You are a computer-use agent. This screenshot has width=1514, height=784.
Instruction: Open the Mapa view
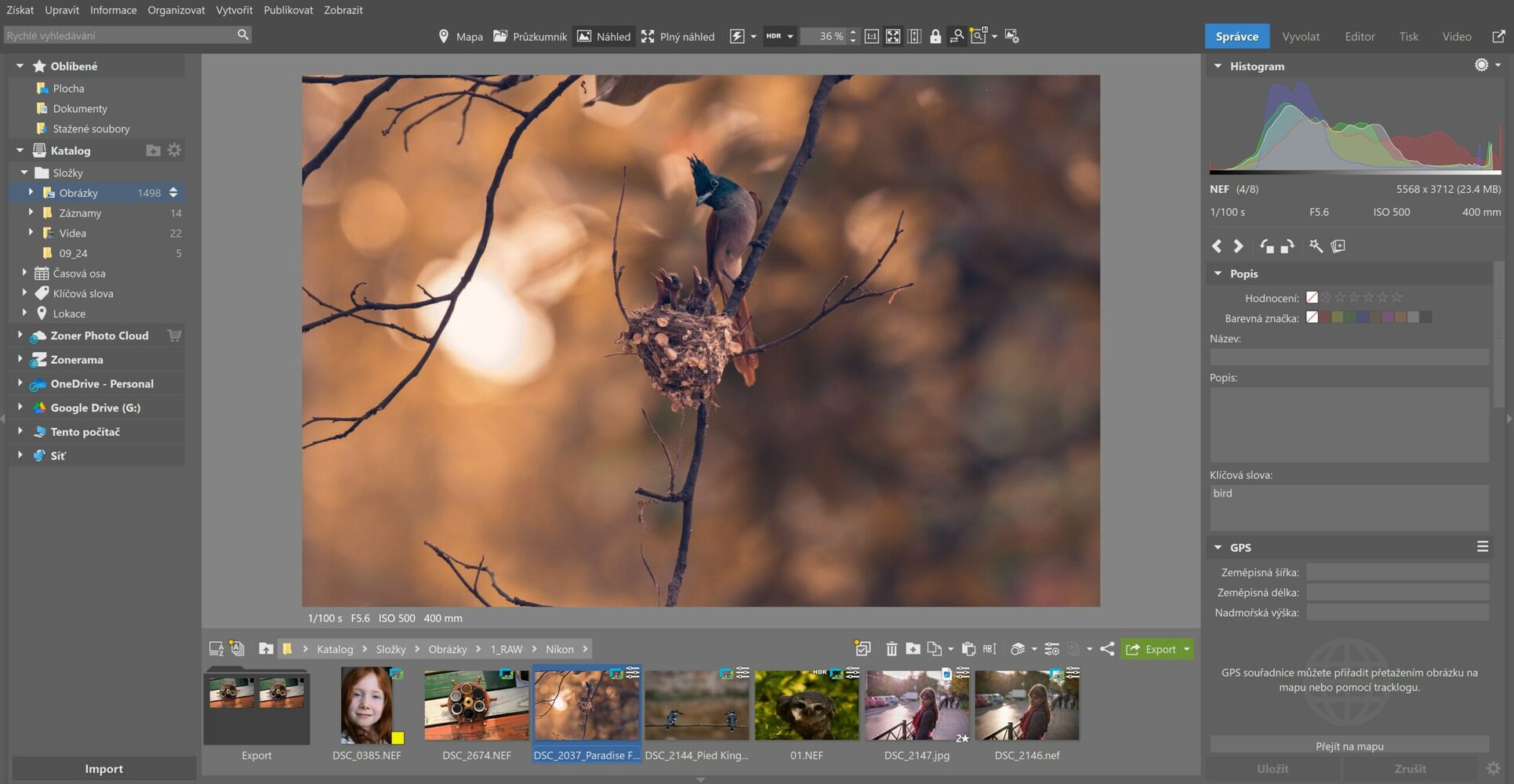[x=460, y=36]
